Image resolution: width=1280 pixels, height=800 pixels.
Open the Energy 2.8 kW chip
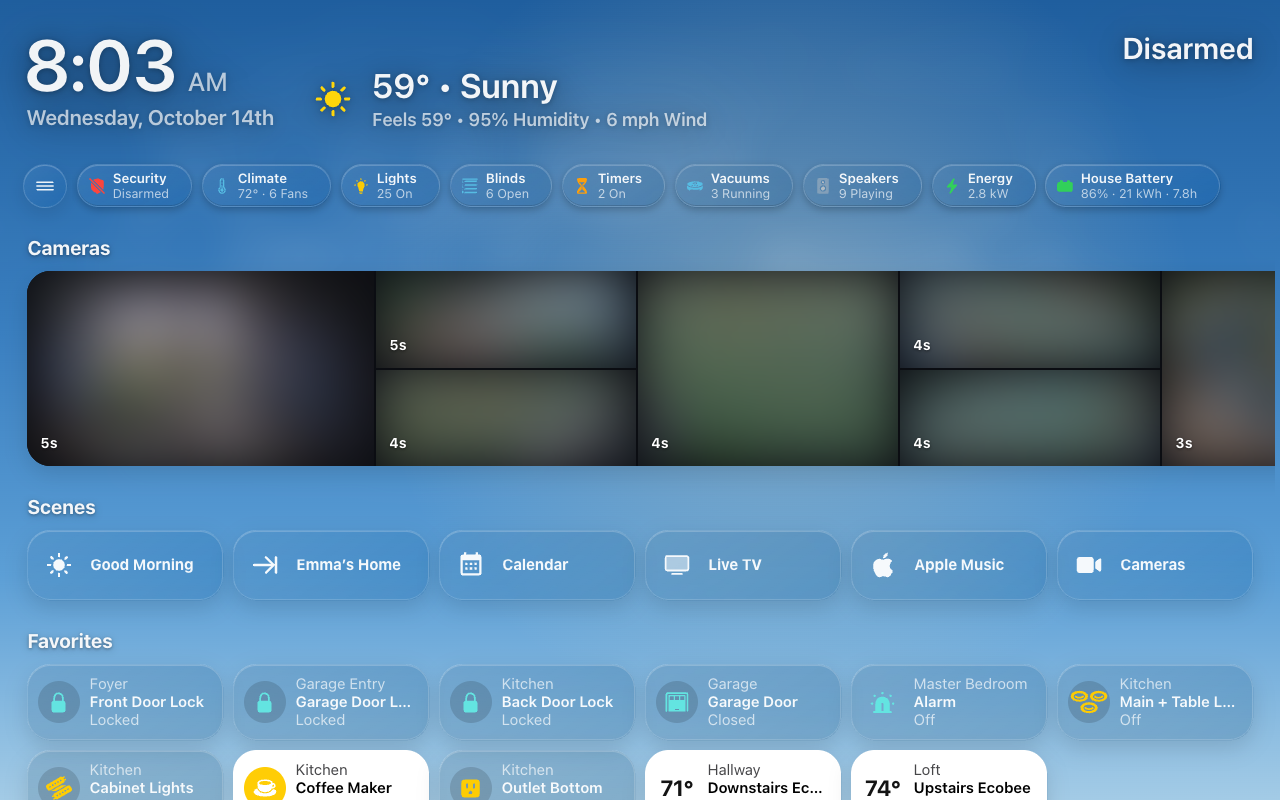coord(983,186)
